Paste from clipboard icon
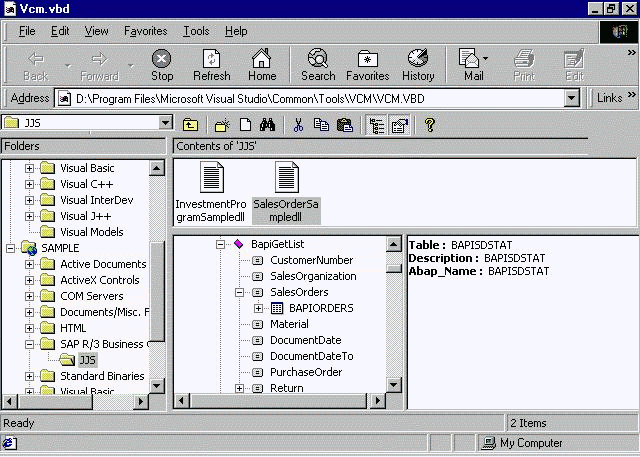Image resolution: width=640 pixels, height=457 pixels. pyautogui.click(x=345, y=125)
